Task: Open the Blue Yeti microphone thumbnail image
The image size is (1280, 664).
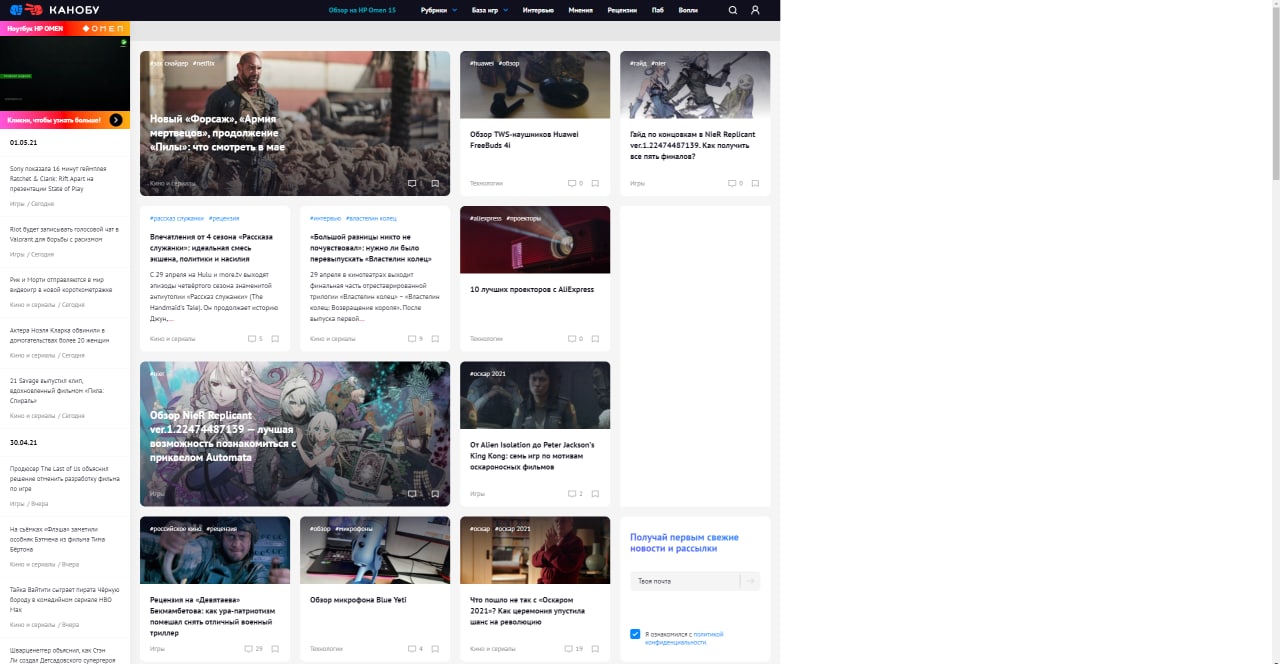Action: click(x=375, y=550)
